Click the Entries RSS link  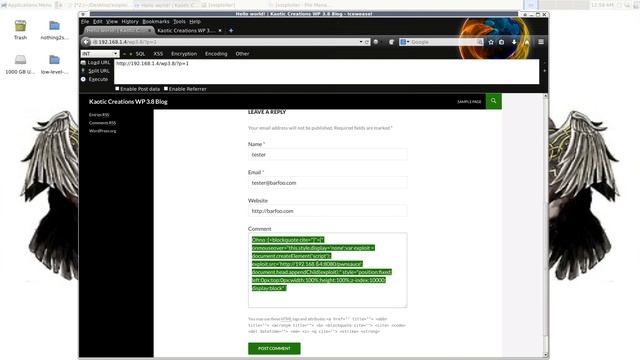pyautogui.click(x=99, y=115)
